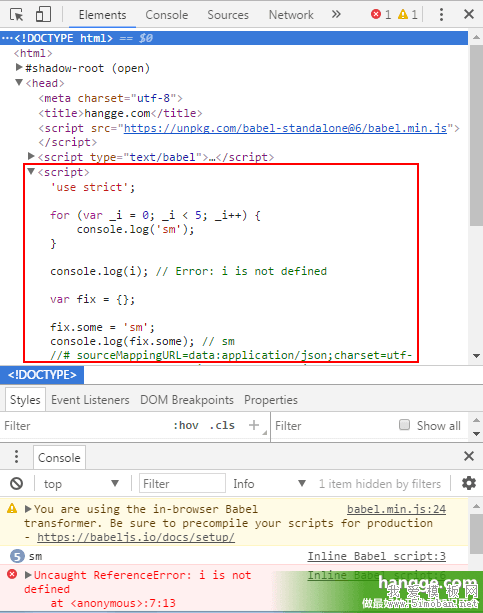
Task: Focus the computed styles Filter field
Action: (332, 426)
